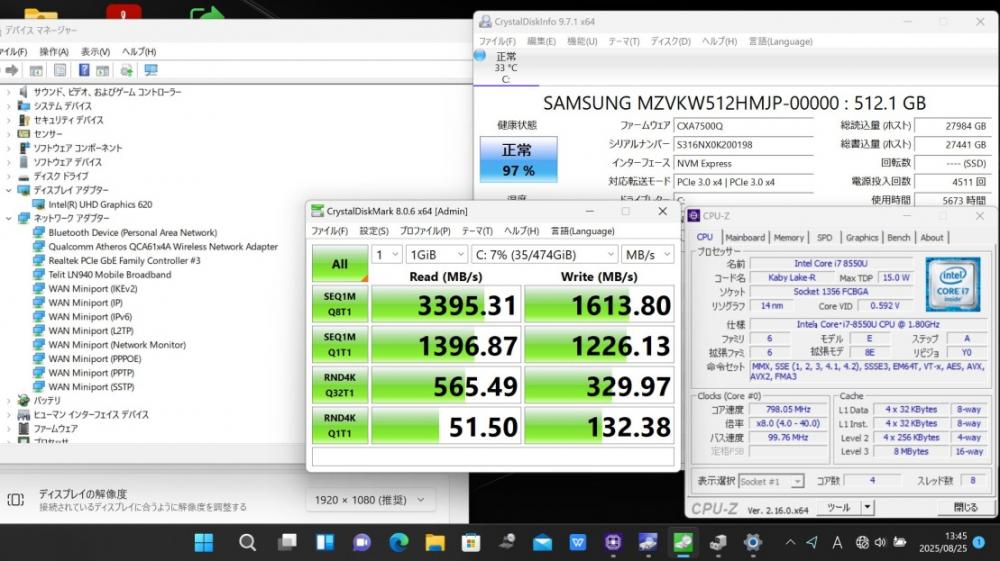This screenshot has width=1000, height=561.
Task: Open File Explorer from taskbar
Action: tap(435, 543)
